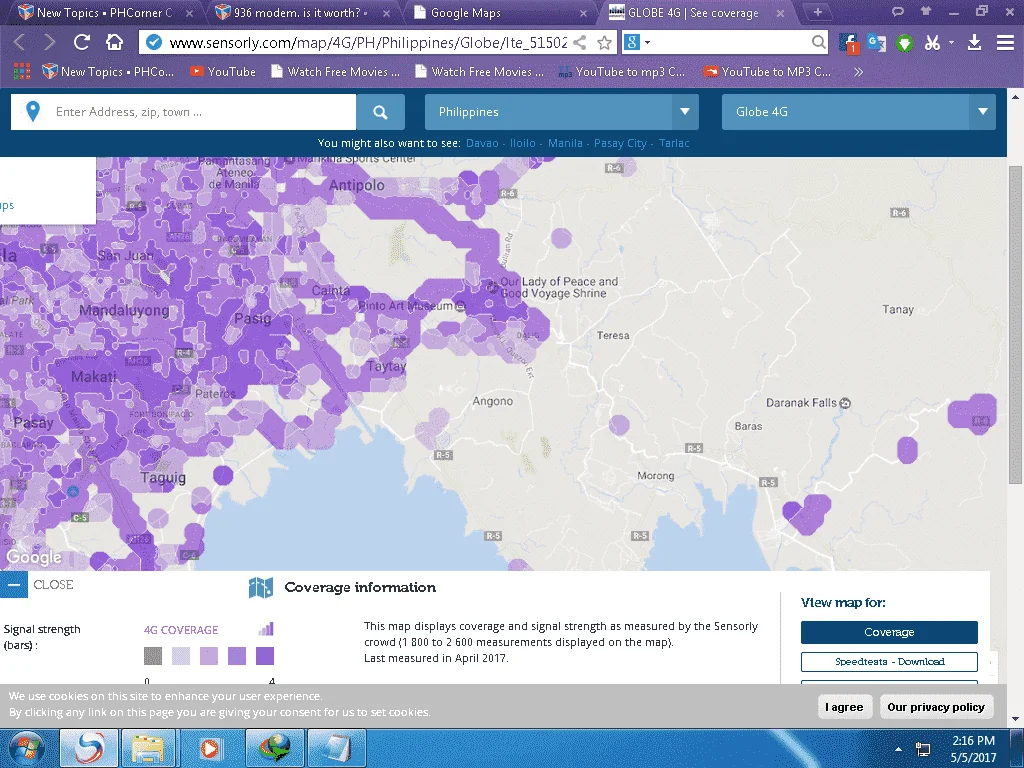The image size is (1024, 768).
Task: Switch to the New Topics PHCorner tab
Action: coord(103,12)
